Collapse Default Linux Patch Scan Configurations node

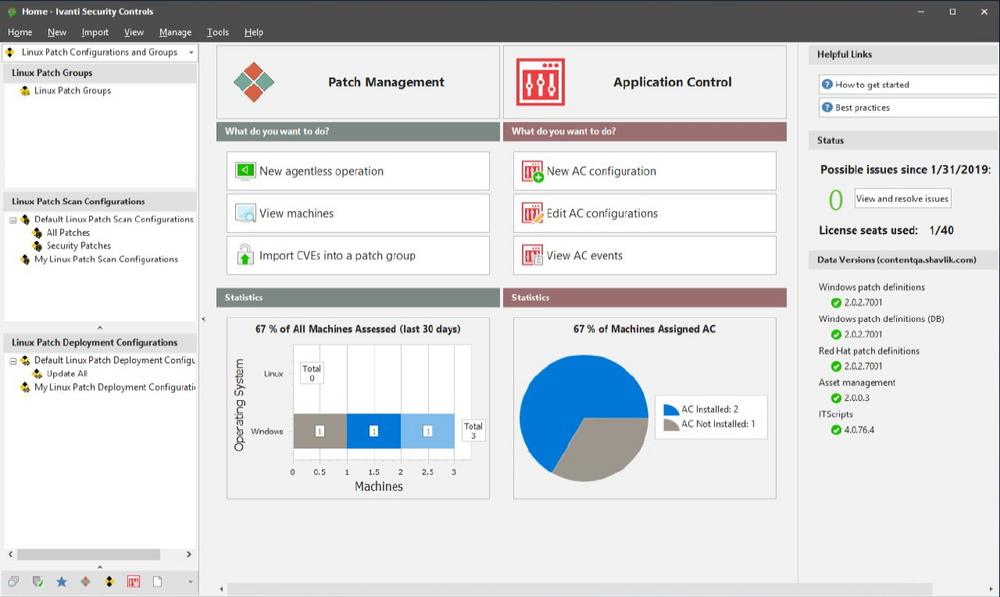[13, 220]
